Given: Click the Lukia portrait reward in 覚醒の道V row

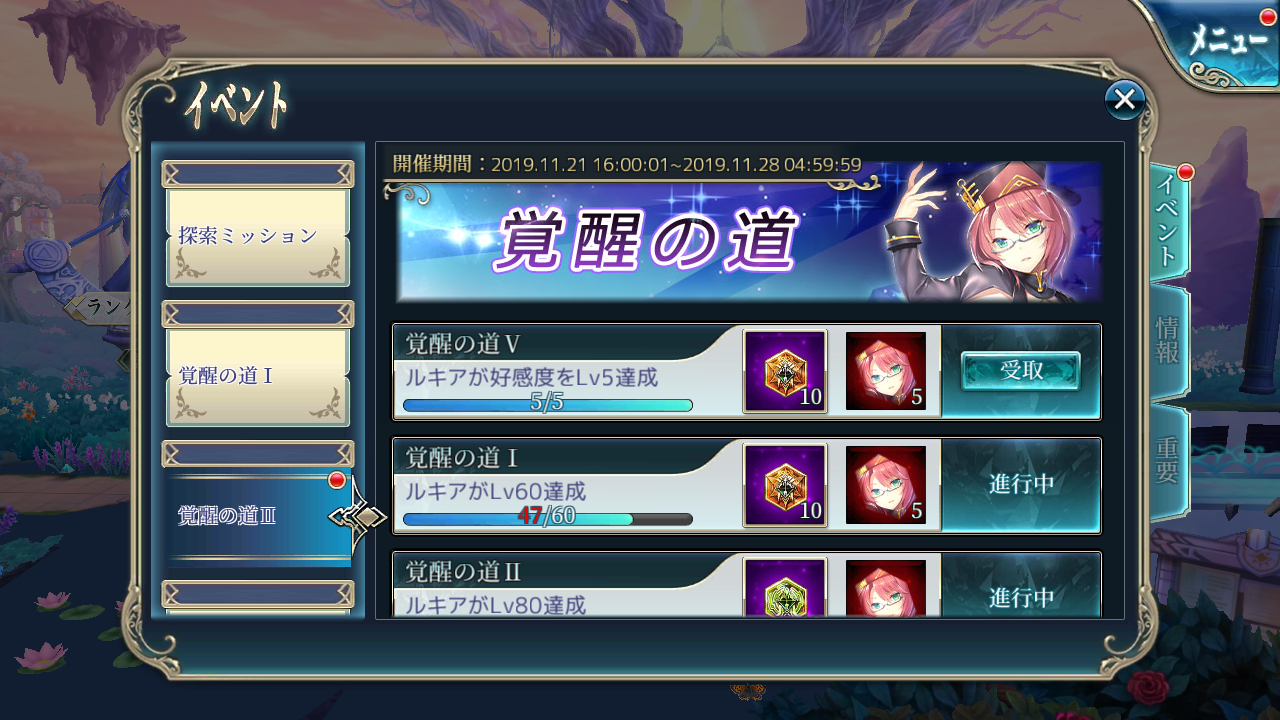Looking at the screenshot, I should 886,371.
